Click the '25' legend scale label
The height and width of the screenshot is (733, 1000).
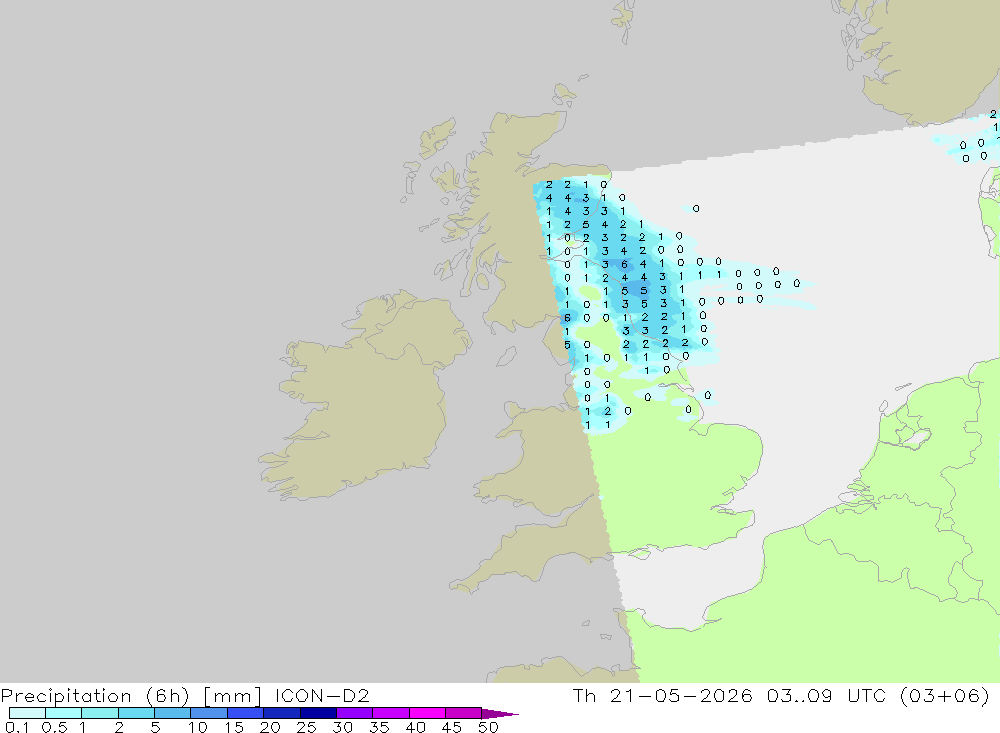pos(307,727)
